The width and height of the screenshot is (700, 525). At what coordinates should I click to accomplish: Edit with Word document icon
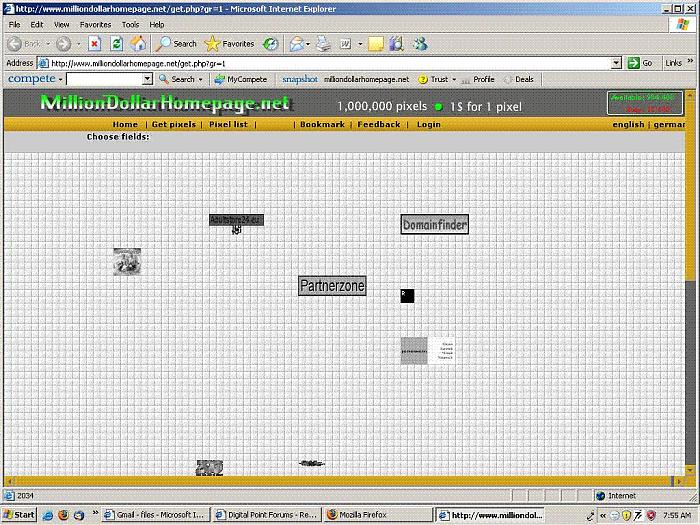[346, 44]
